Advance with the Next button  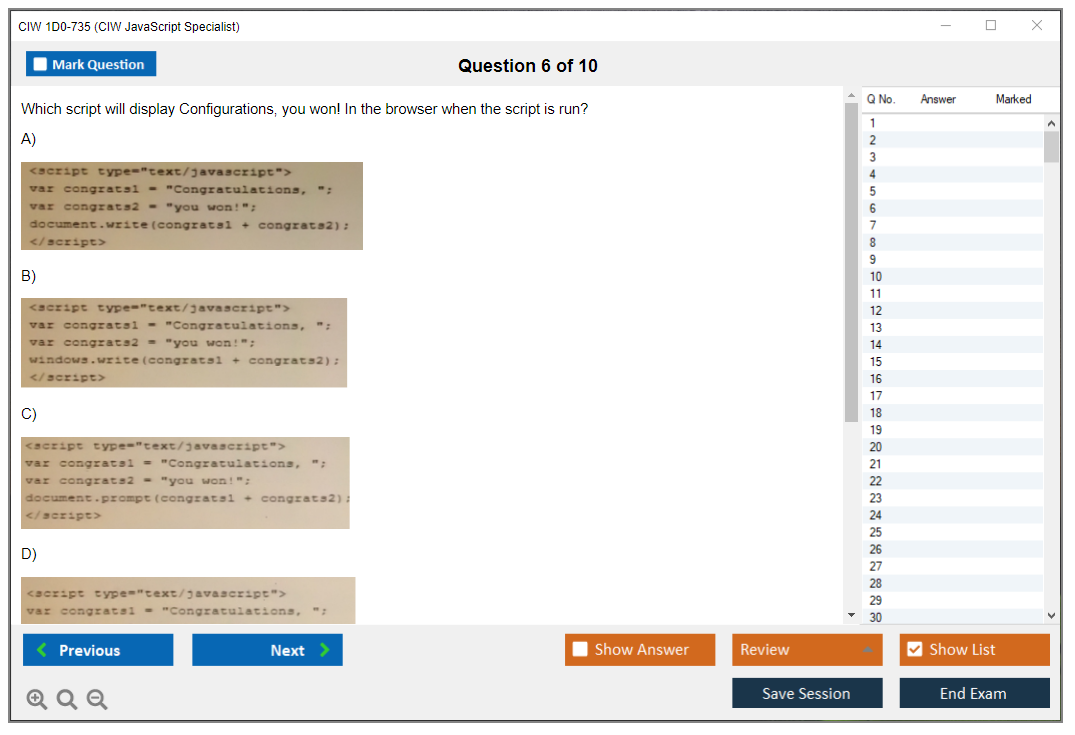267,650
